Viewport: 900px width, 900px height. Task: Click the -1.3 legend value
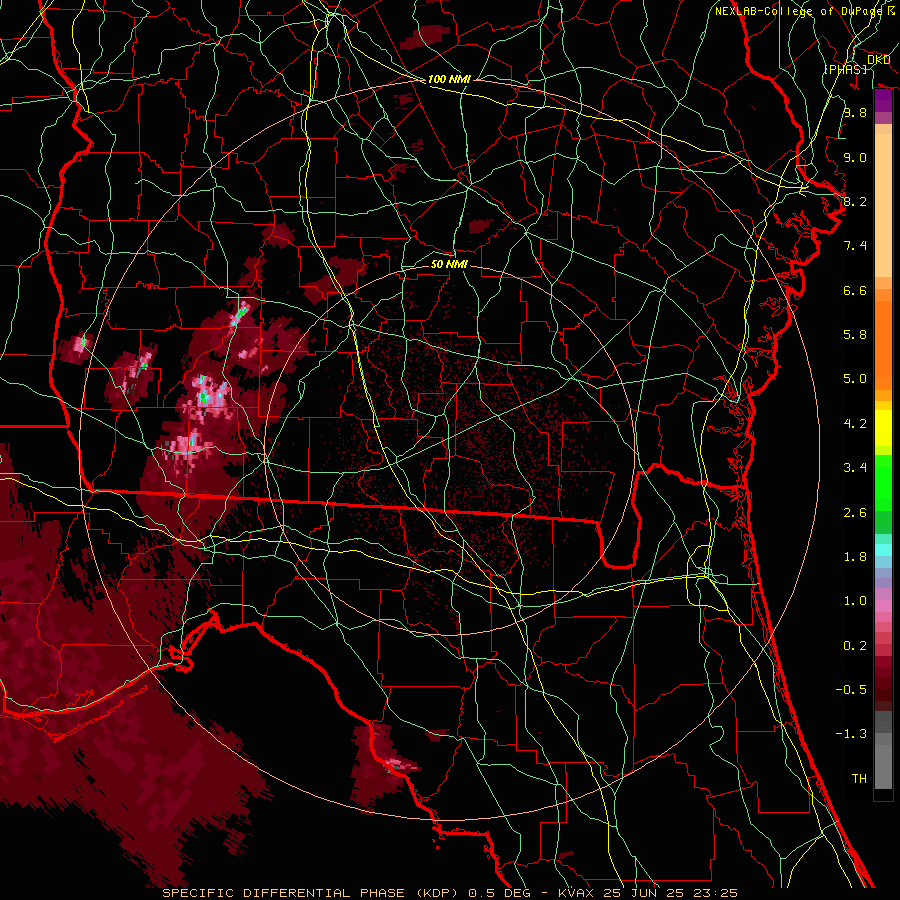click(x=851, y=734)
